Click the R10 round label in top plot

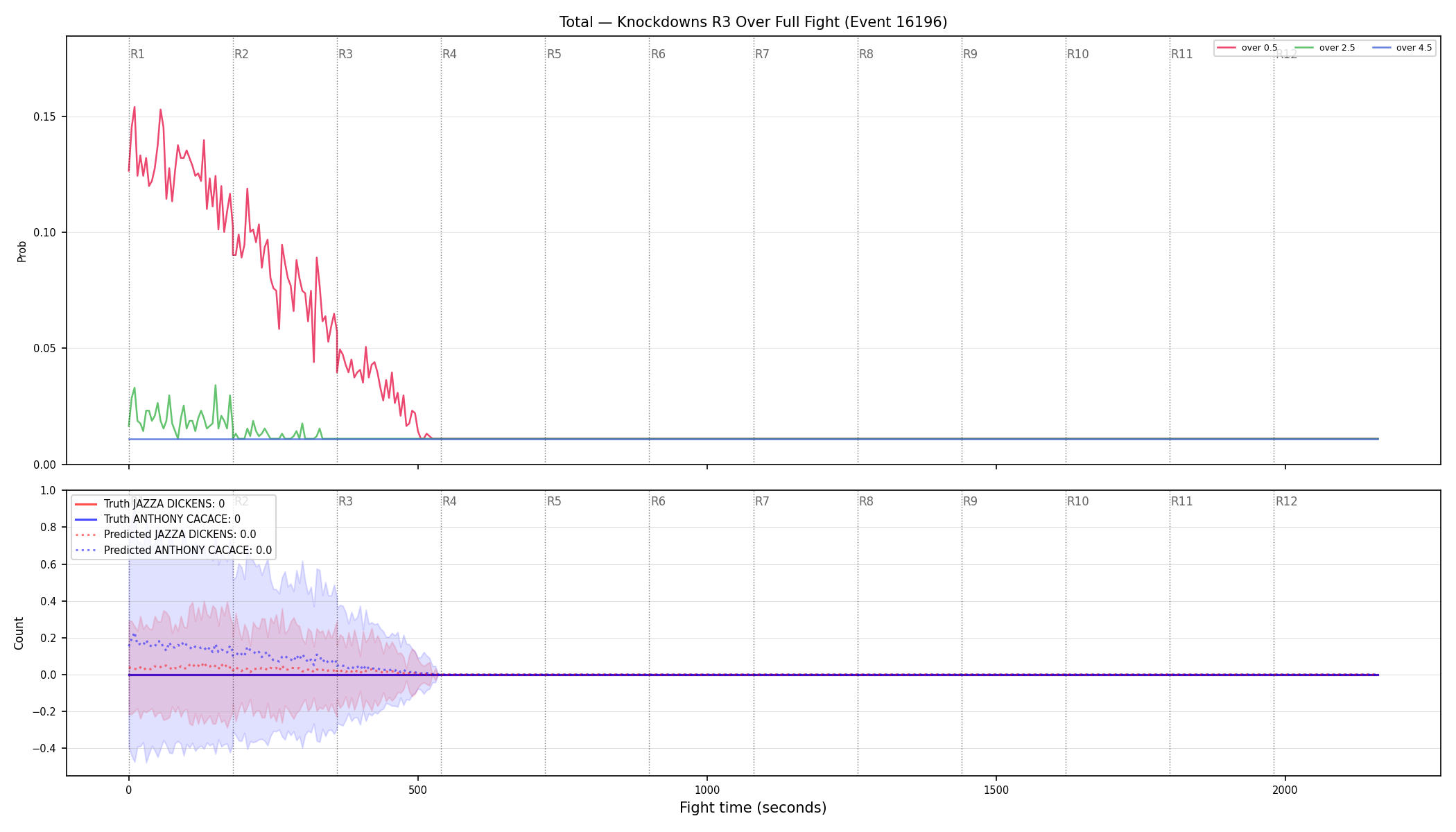[1077, 54]
